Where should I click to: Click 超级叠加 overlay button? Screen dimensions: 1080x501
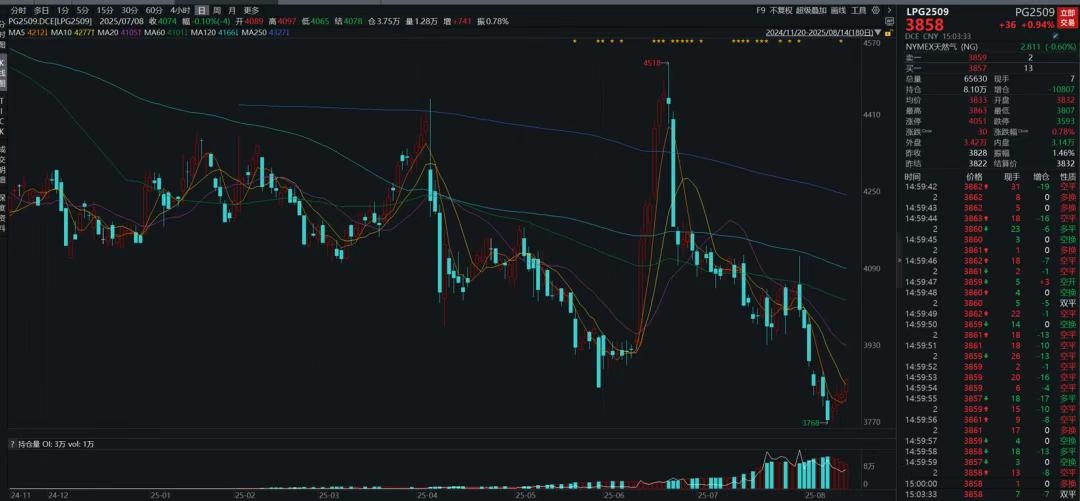811,10
